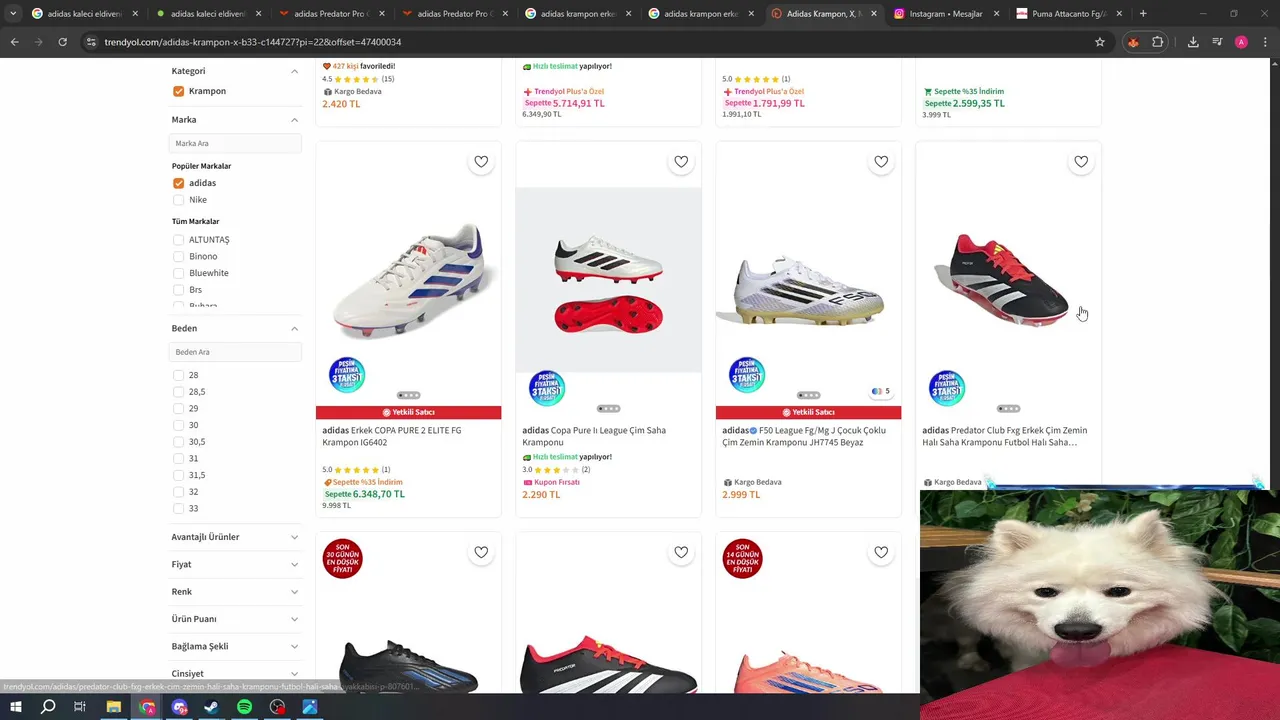Viewport: 1280px width, 720px height.
Task: Check the ALTUNTAŞ brand checkbox
Action: pyautogui.click(x=178, y=240)
